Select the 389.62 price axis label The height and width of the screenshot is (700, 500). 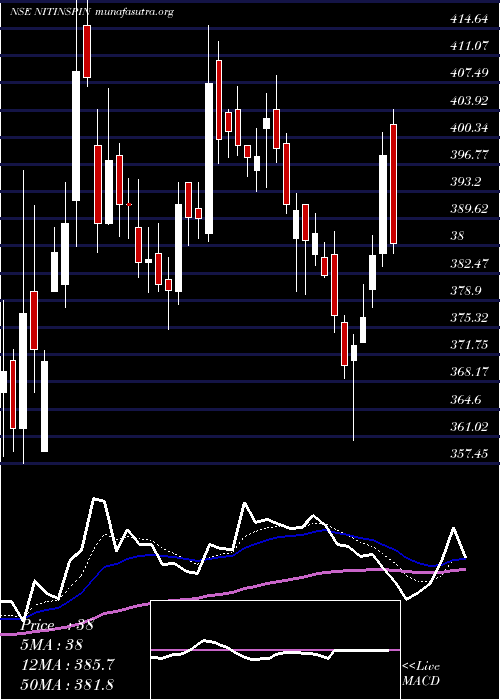[468, 209]
